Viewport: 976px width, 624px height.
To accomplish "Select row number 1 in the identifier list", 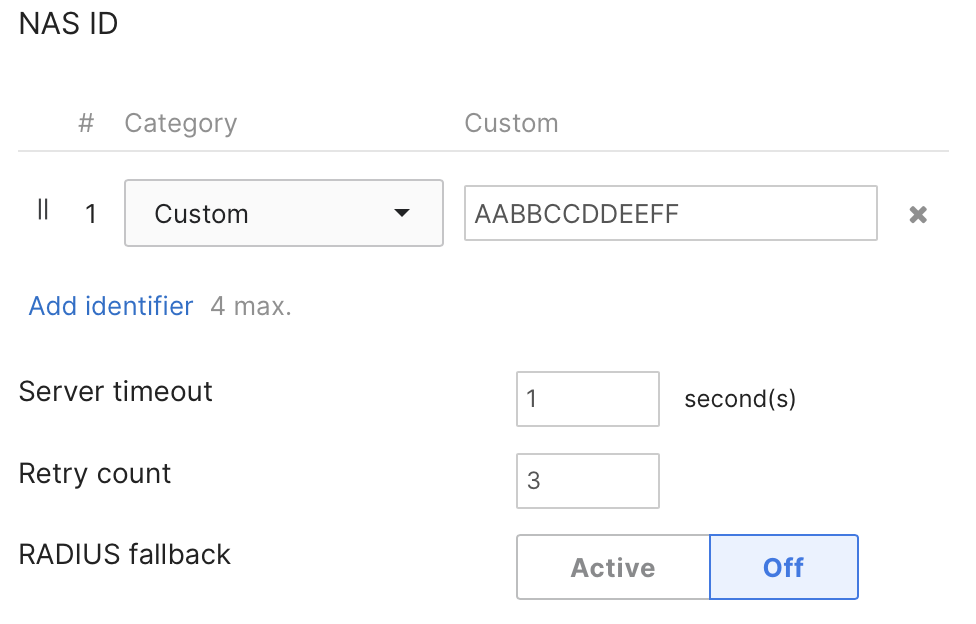I will pos(91,214).
